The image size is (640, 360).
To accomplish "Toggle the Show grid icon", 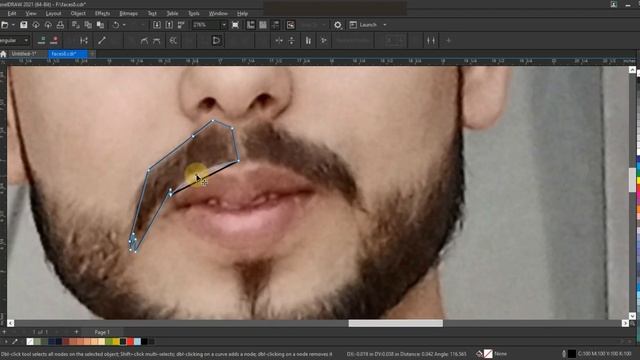I will point(263,25).
